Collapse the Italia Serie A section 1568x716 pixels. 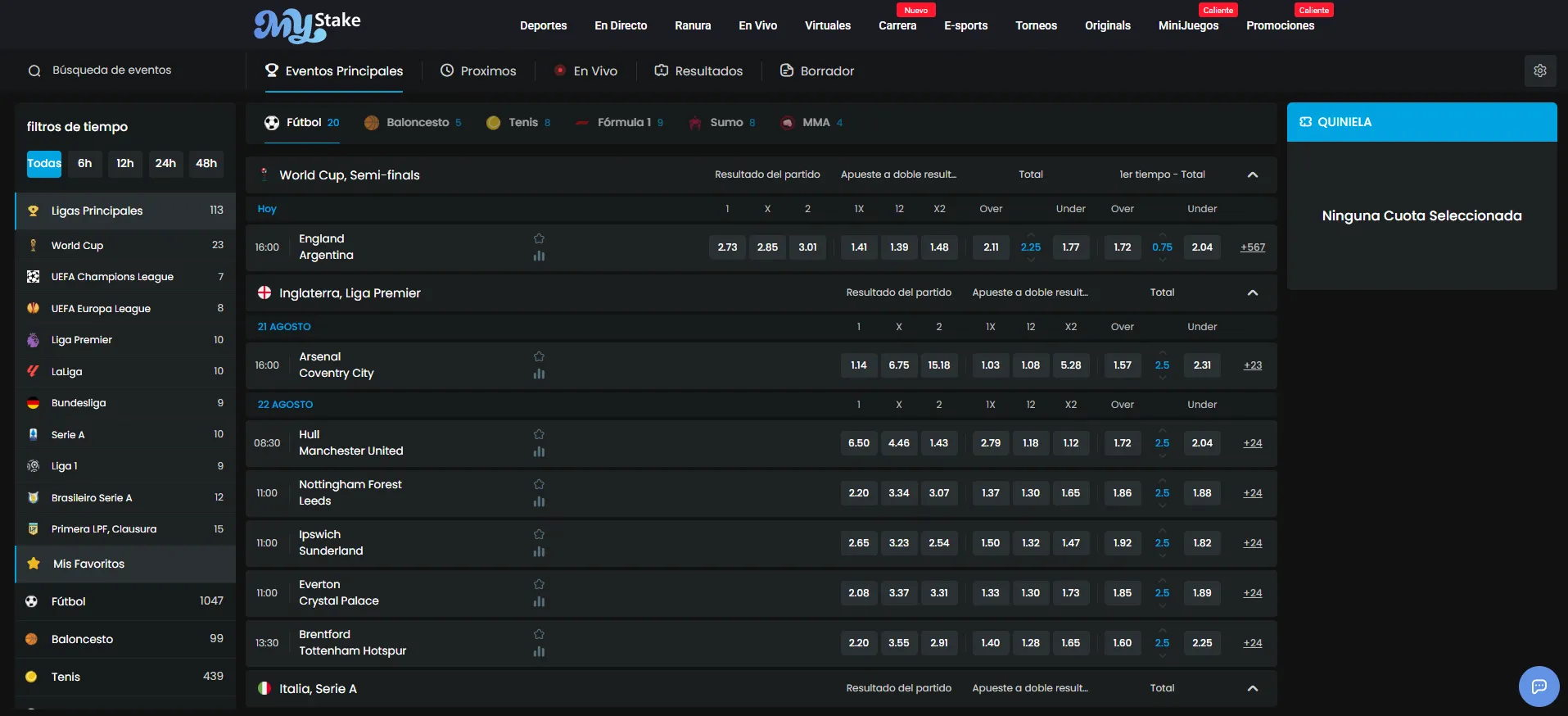point(1252,688)
